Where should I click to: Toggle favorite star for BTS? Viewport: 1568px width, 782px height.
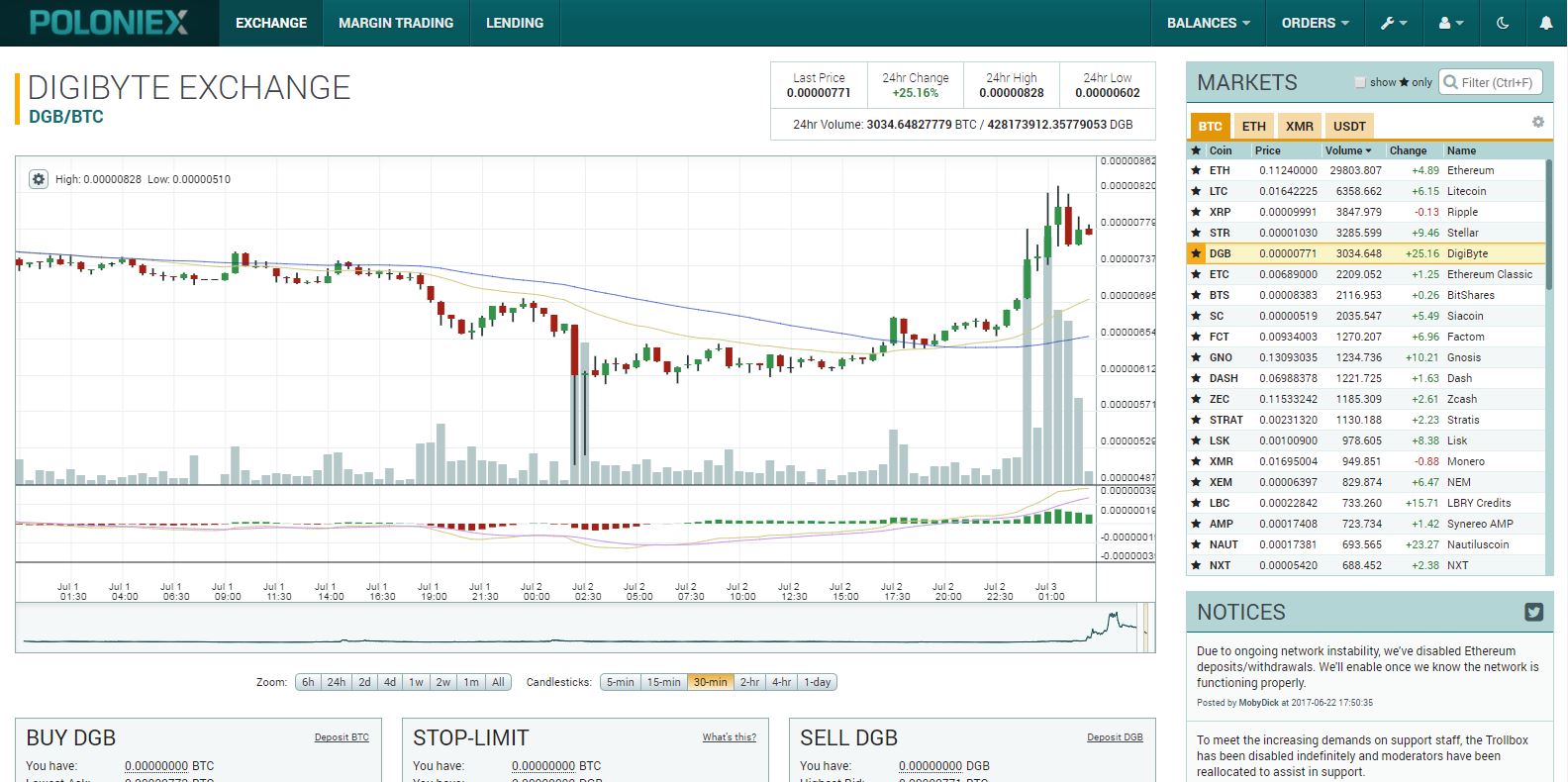point(1196,295)
